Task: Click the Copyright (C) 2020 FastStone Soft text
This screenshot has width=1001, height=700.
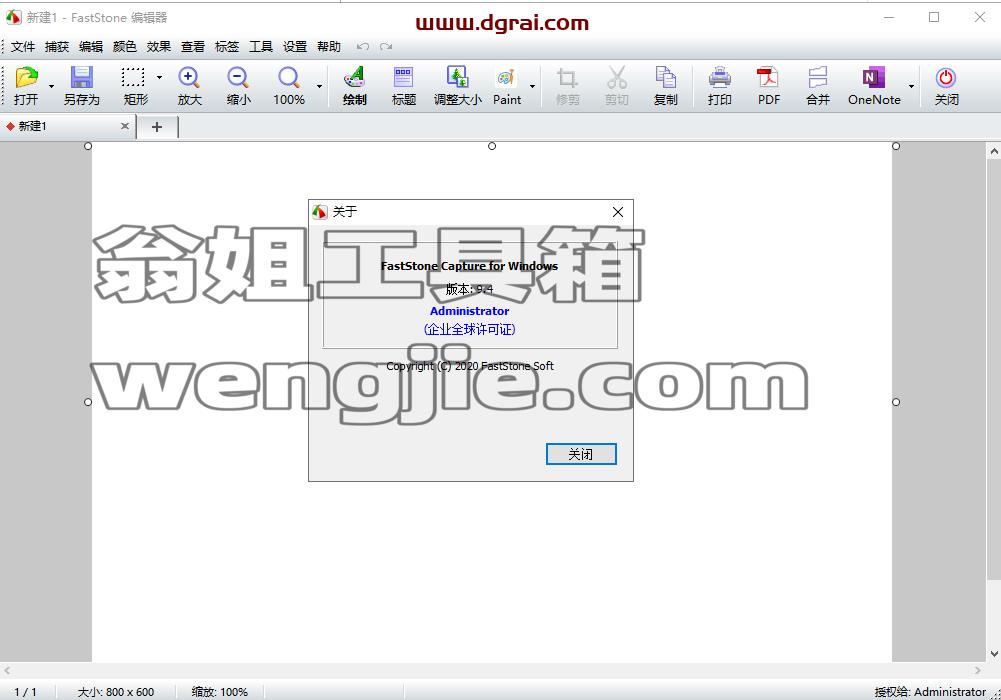Action: [x=470, y=366]
